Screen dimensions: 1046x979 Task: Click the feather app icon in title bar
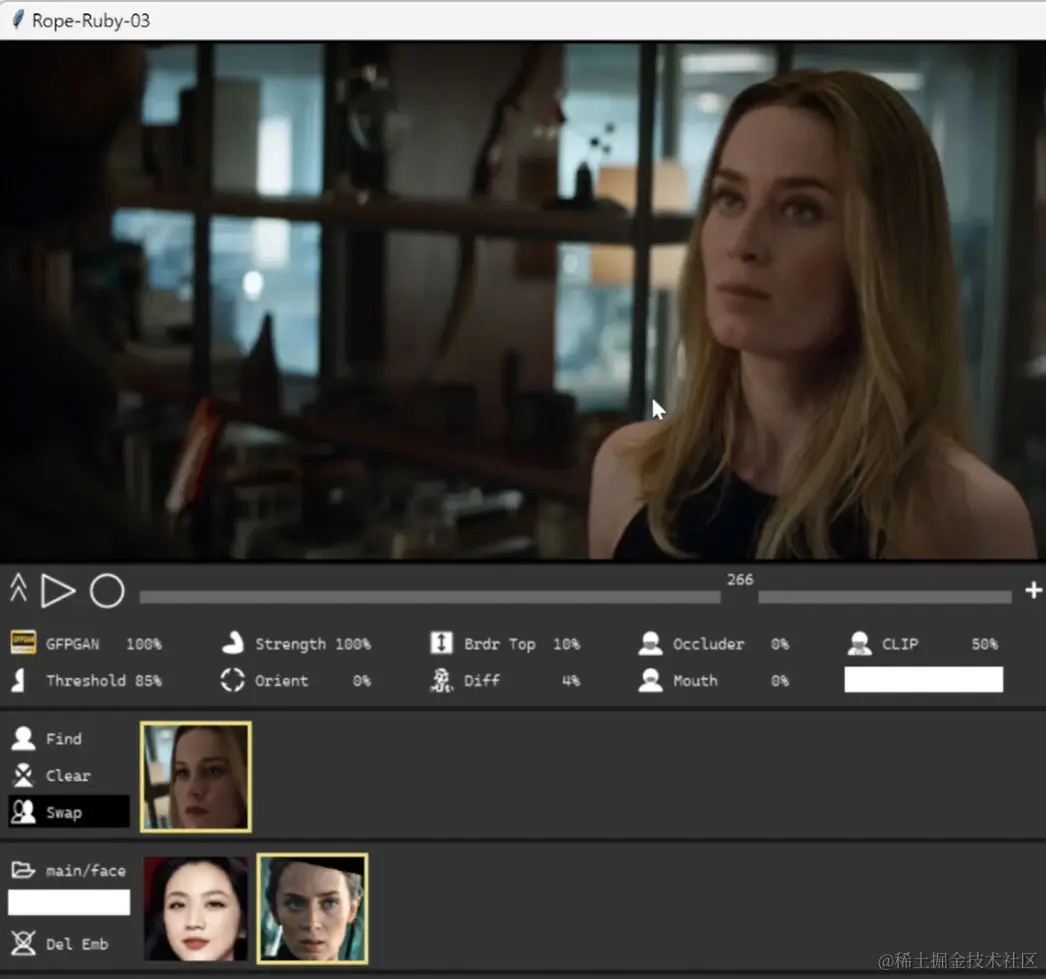click(18, 20)
